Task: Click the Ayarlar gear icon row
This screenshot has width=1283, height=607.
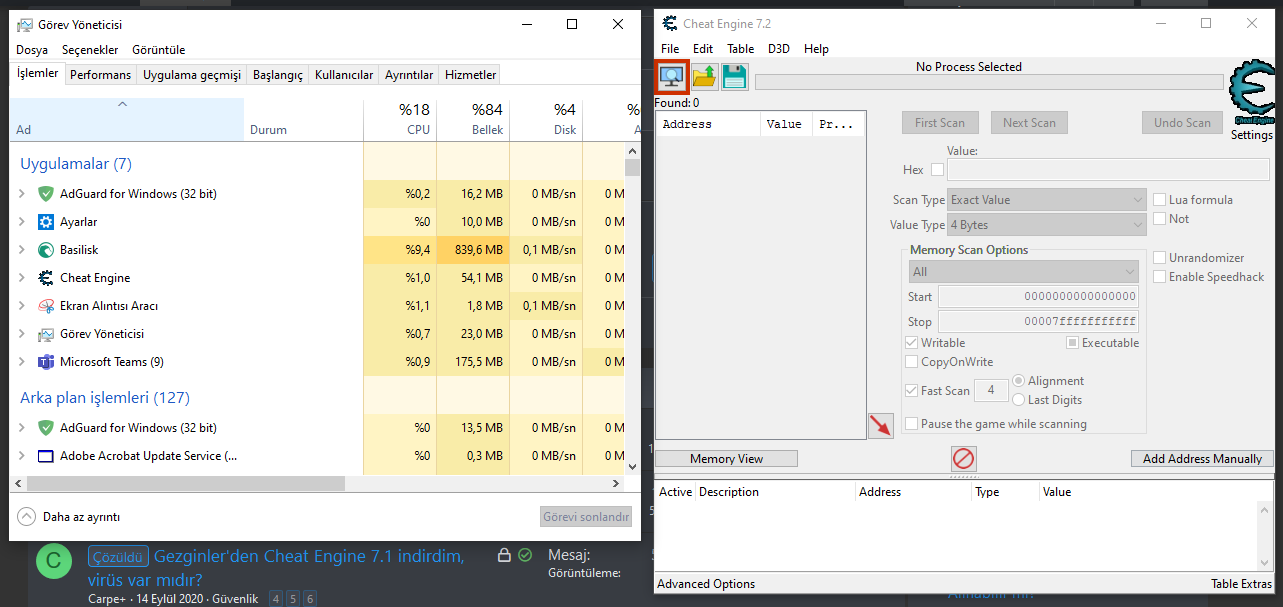Action: point(45,222)
